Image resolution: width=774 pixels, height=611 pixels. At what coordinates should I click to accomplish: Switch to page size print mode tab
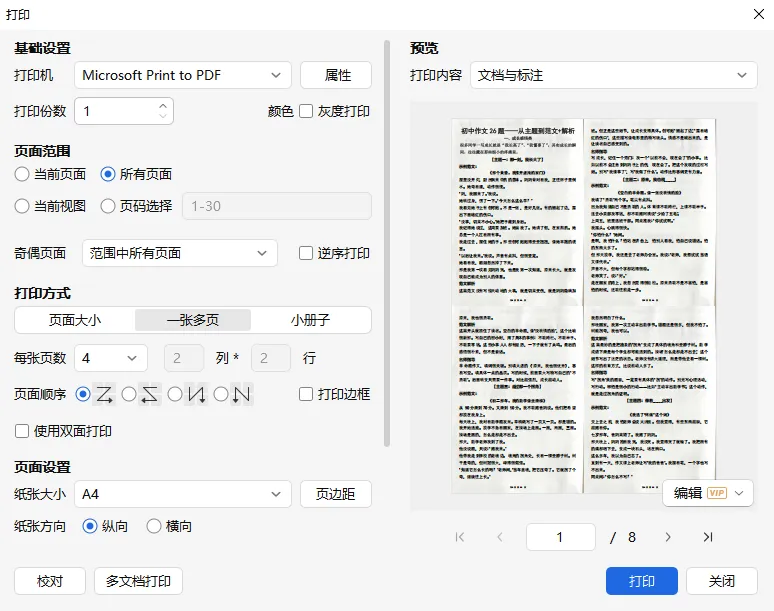point(75,320)
